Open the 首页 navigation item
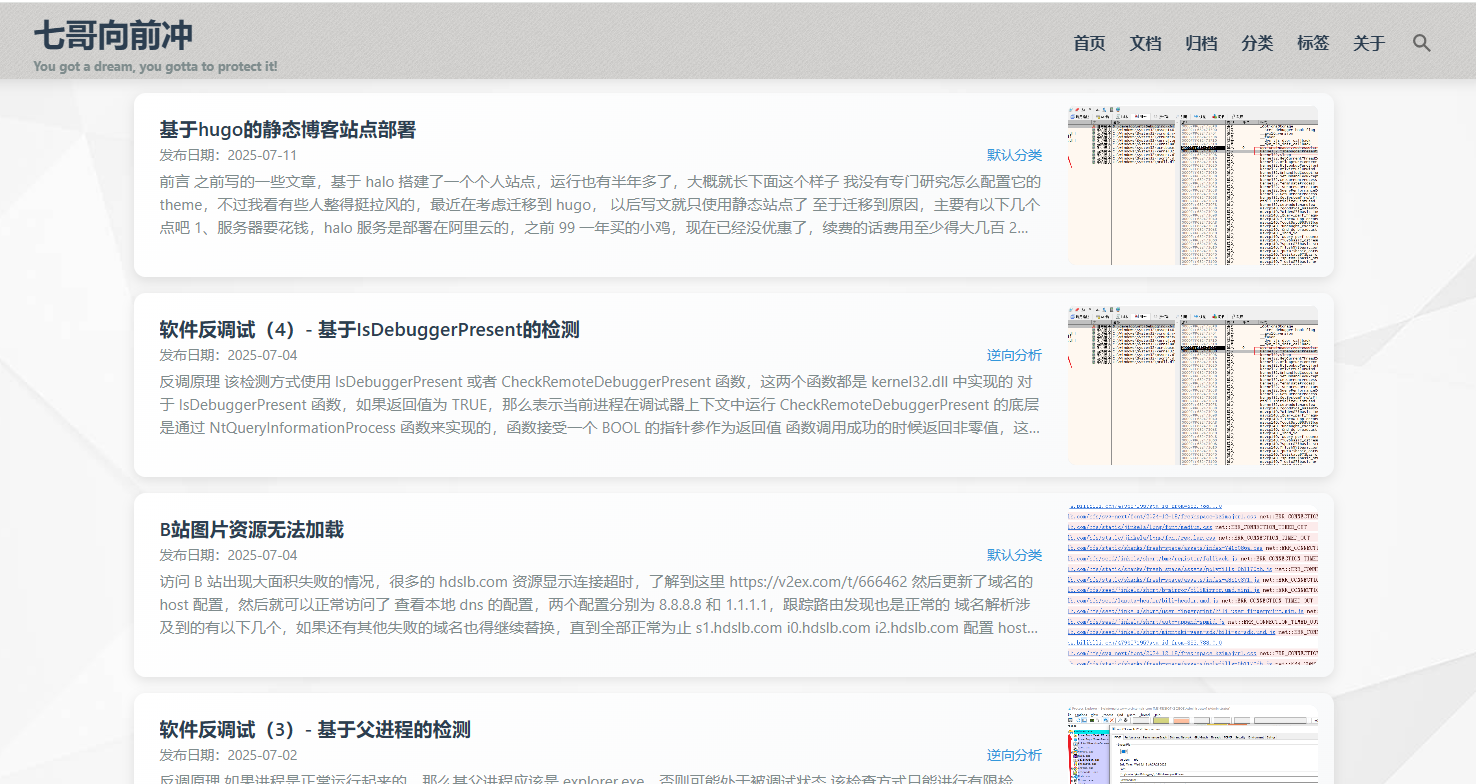The width and height of the screenshot is (1476, 784). click(x=1089, y=43)
